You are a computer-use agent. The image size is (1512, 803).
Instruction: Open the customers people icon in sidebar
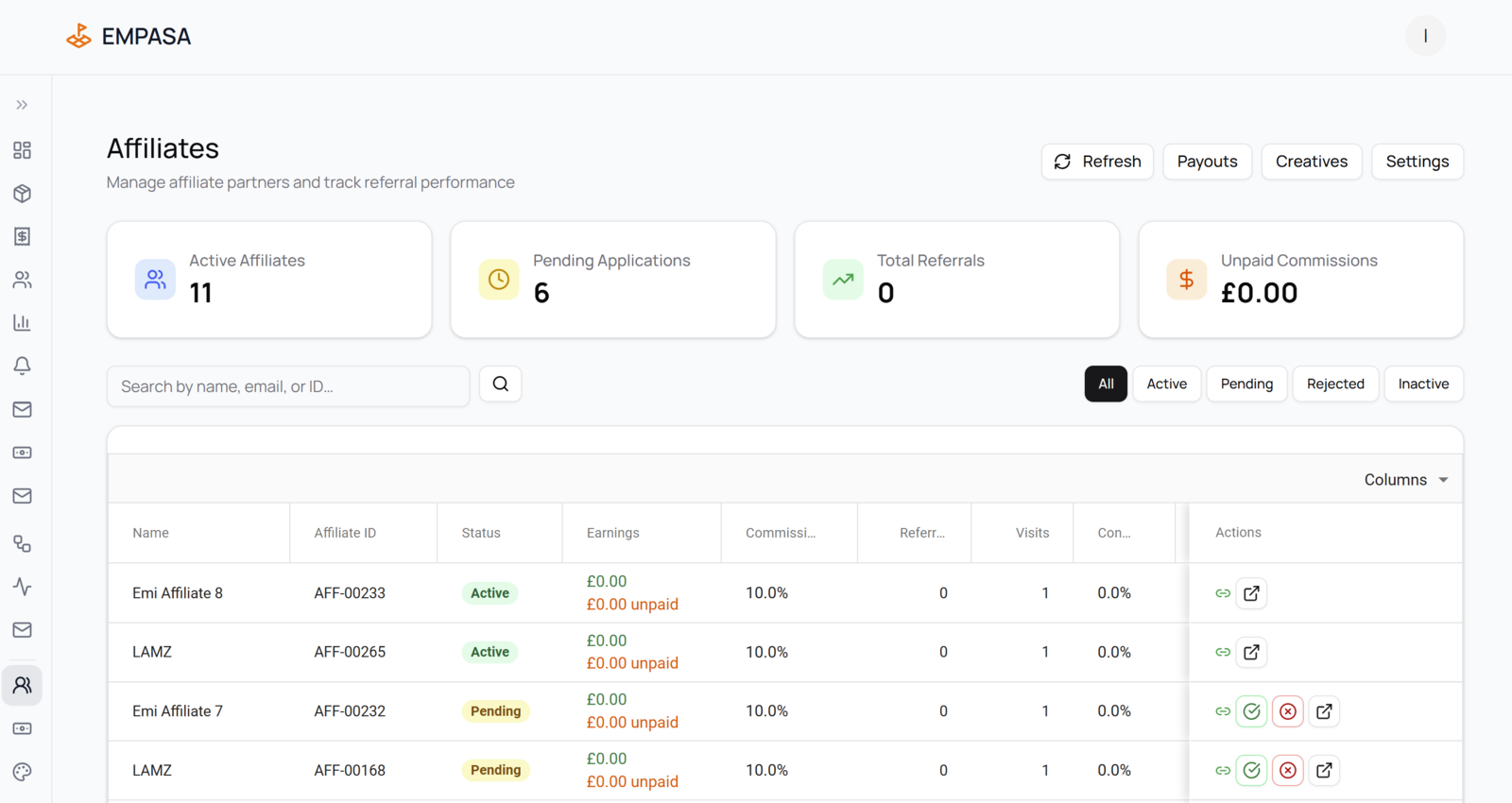click(22, 280)
